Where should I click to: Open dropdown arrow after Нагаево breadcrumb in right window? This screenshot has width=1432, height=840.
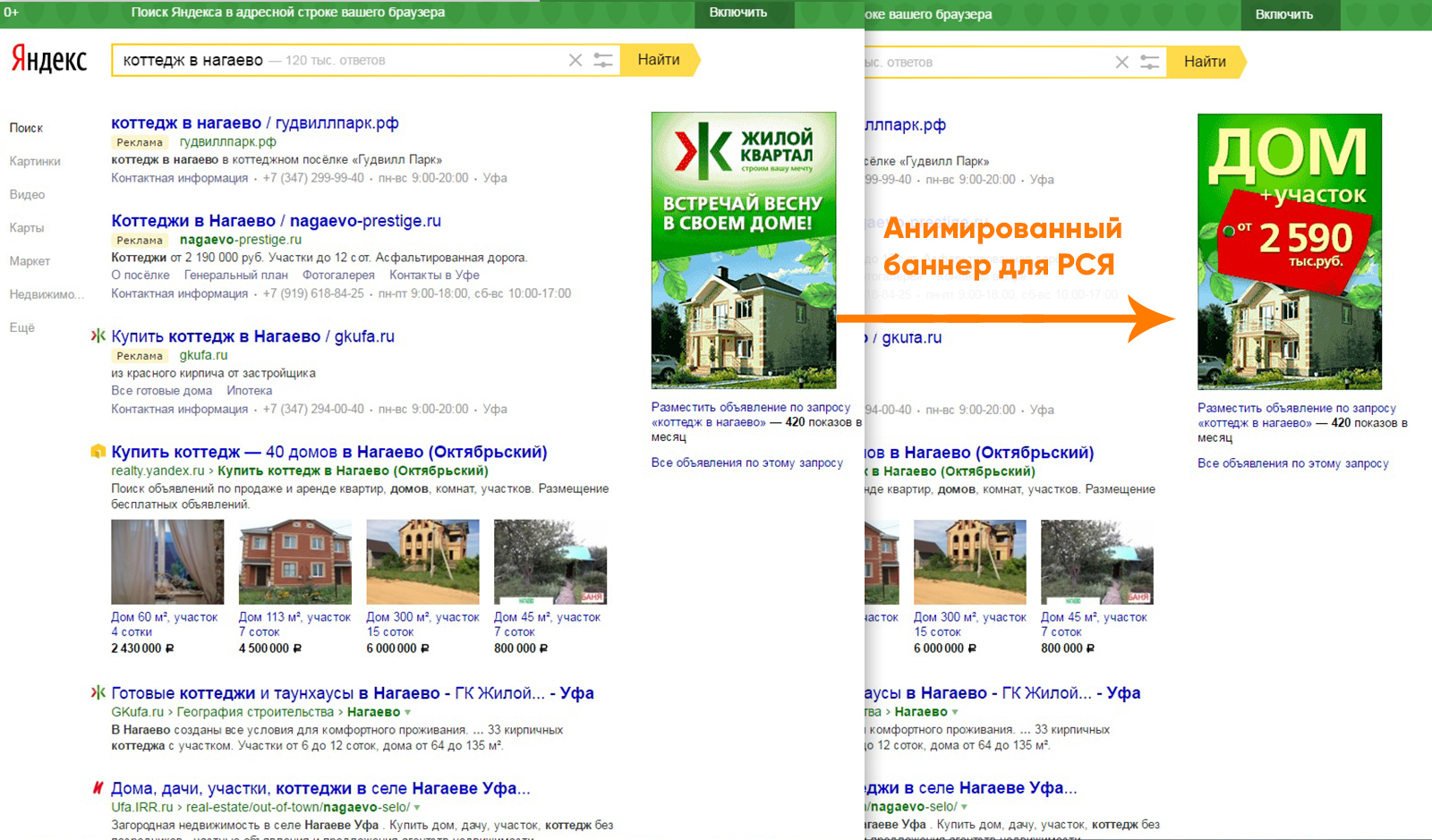tap(955, 713)
